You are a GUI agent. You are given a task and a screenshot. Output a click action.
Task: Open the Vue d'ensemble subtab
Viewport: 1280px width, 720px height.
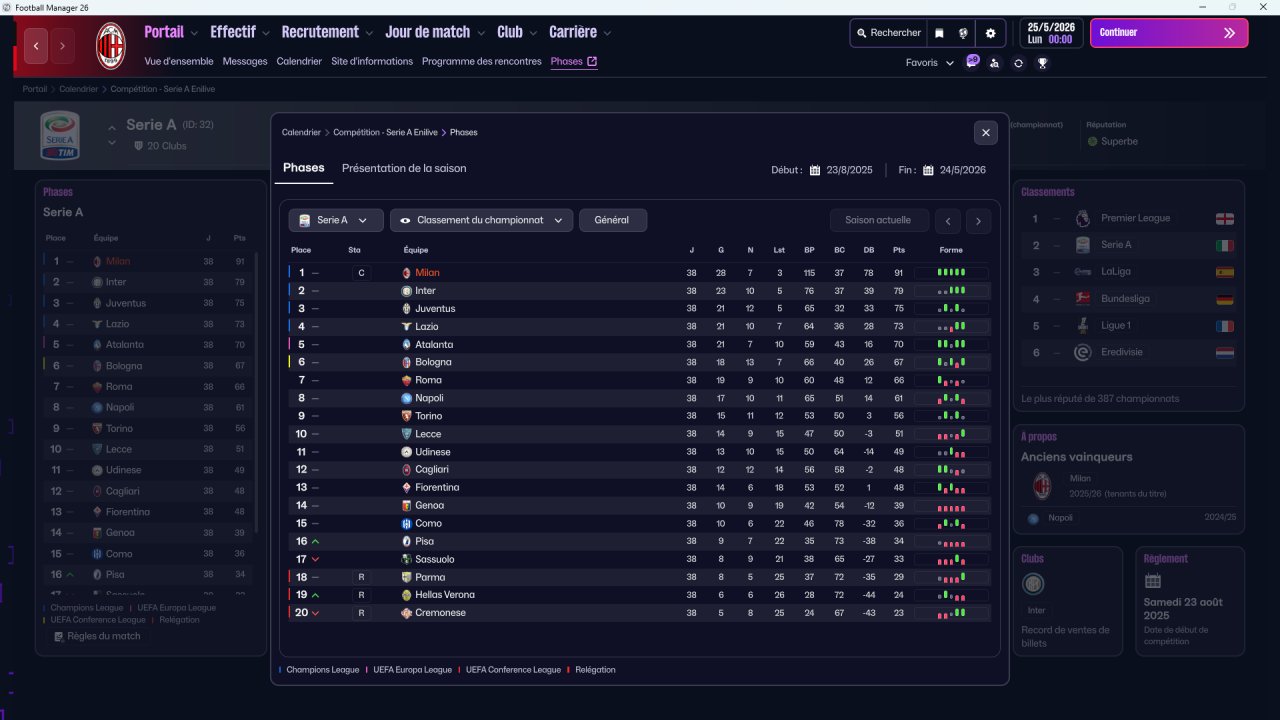coord(179,61)
